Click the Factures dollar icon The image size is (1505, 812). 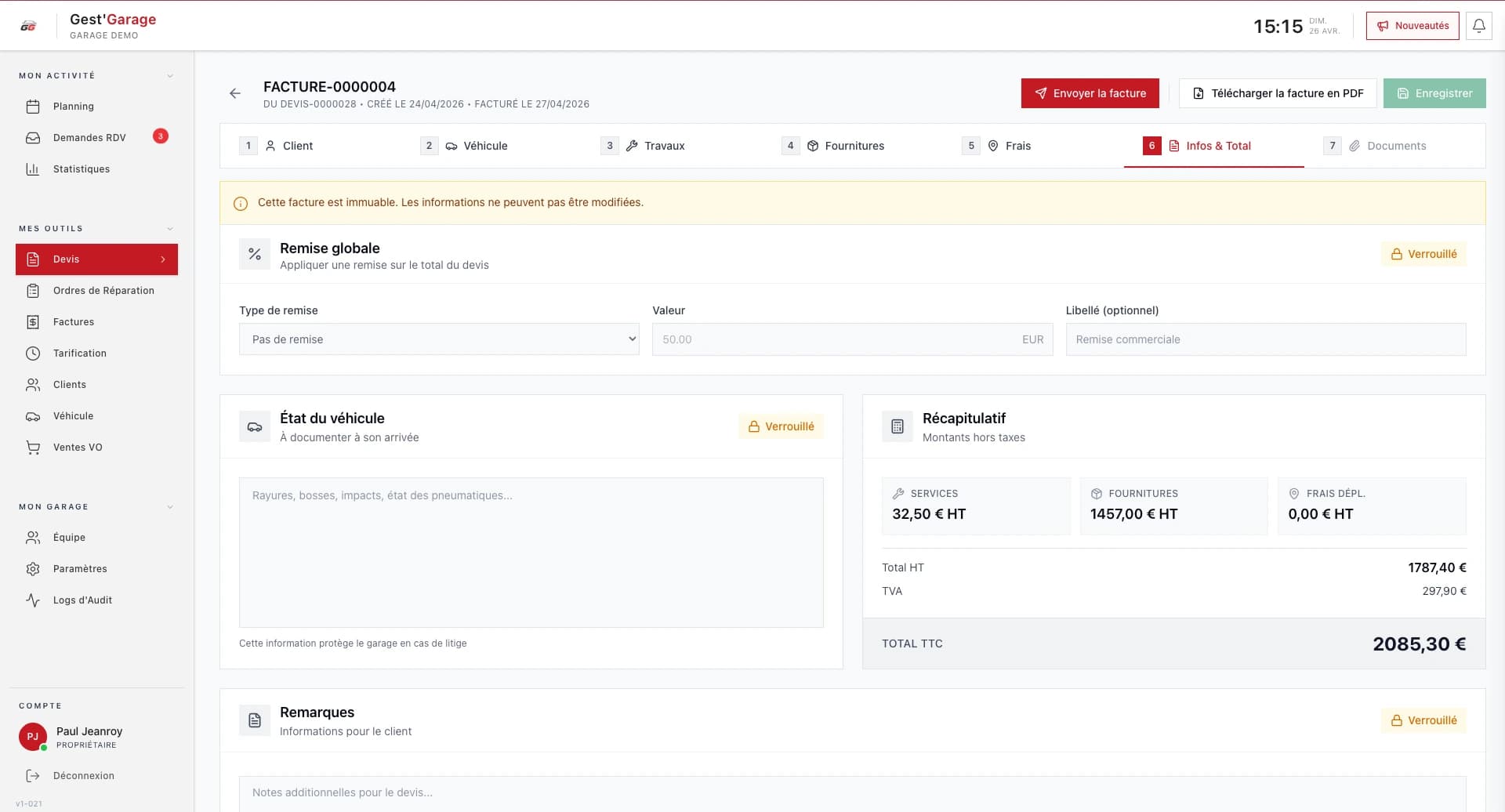(33, 322)
